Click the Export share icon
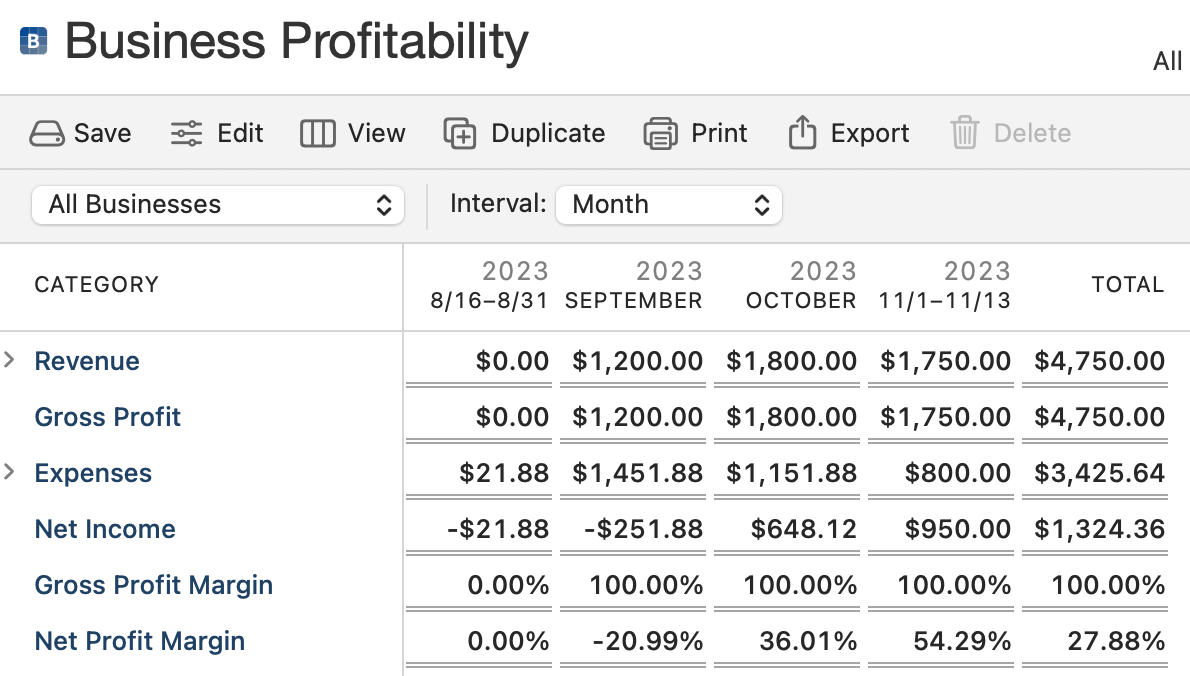 tap(803, 134)
